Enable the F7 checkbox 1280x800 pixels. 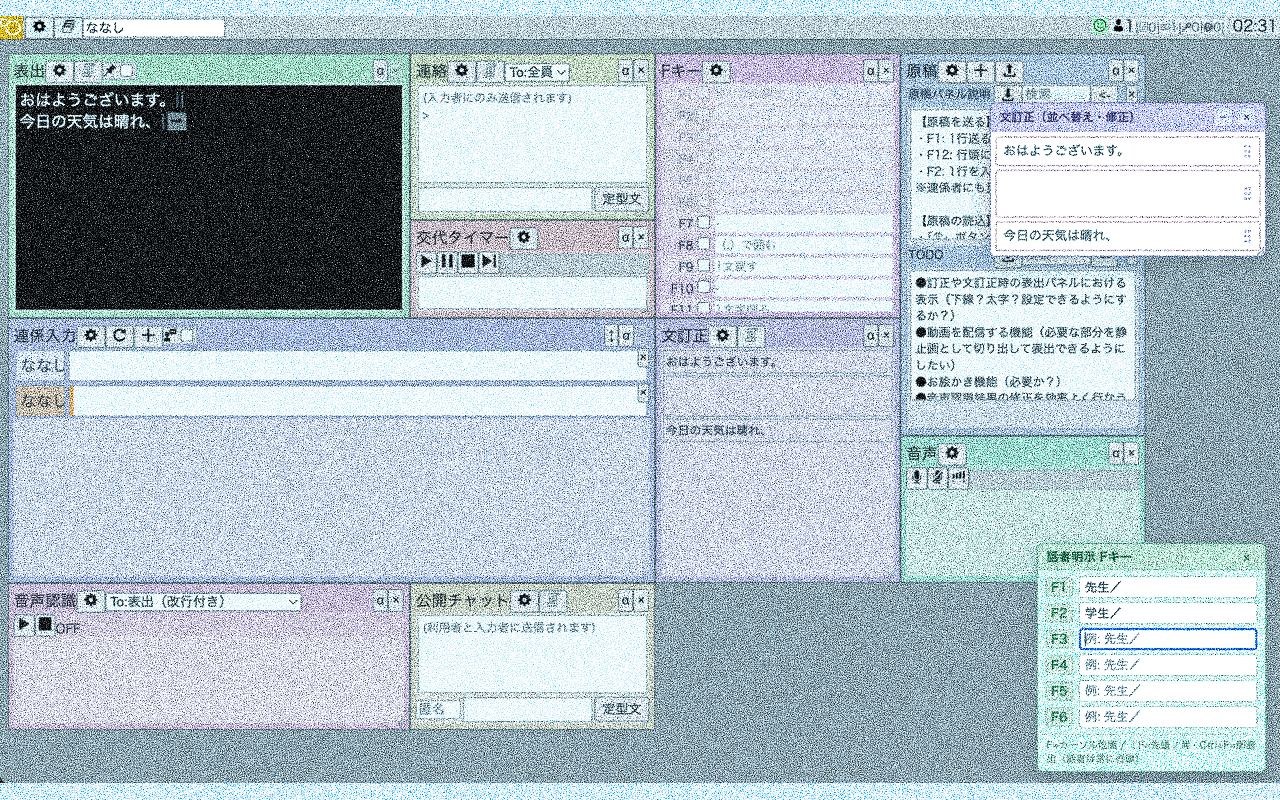click(x=704, y=223)
